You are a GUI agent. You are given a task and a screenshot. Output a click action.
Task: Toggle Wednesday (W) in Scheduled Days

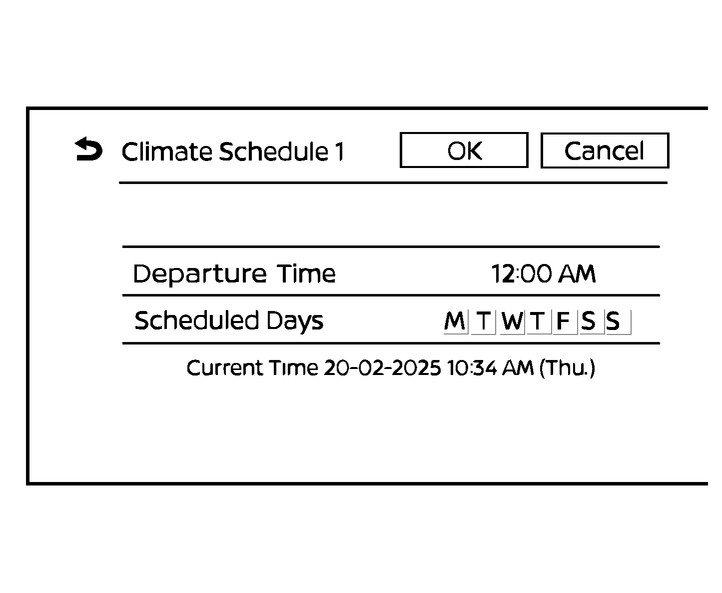[x=512, y=321]
